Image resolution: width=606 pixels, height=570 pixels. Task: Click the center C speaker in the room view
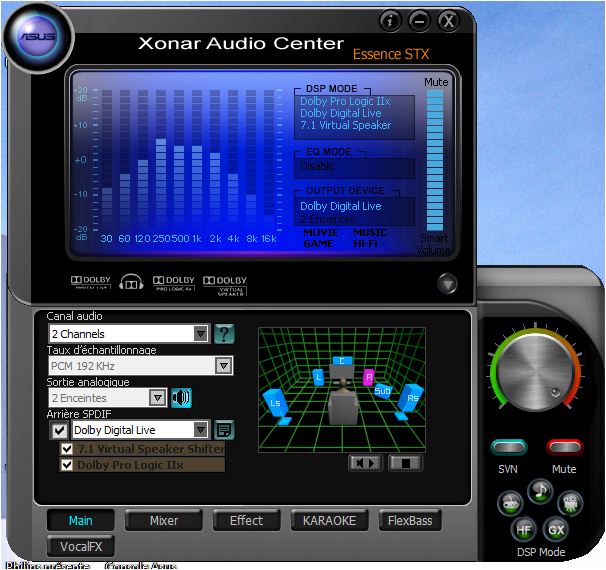342,361
